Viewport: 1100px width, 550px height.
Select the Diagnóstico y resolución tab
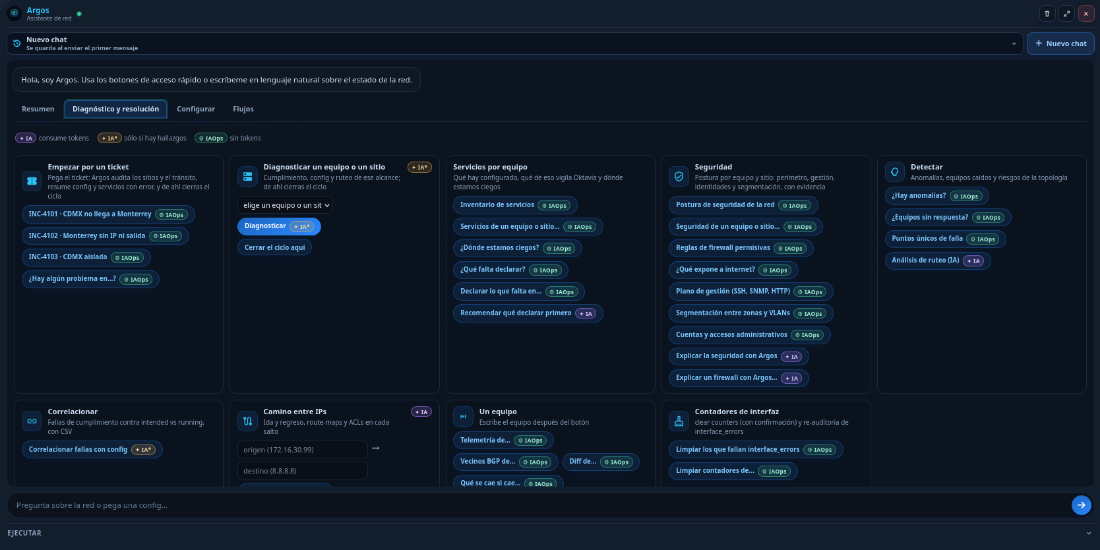tap(116, 109)
